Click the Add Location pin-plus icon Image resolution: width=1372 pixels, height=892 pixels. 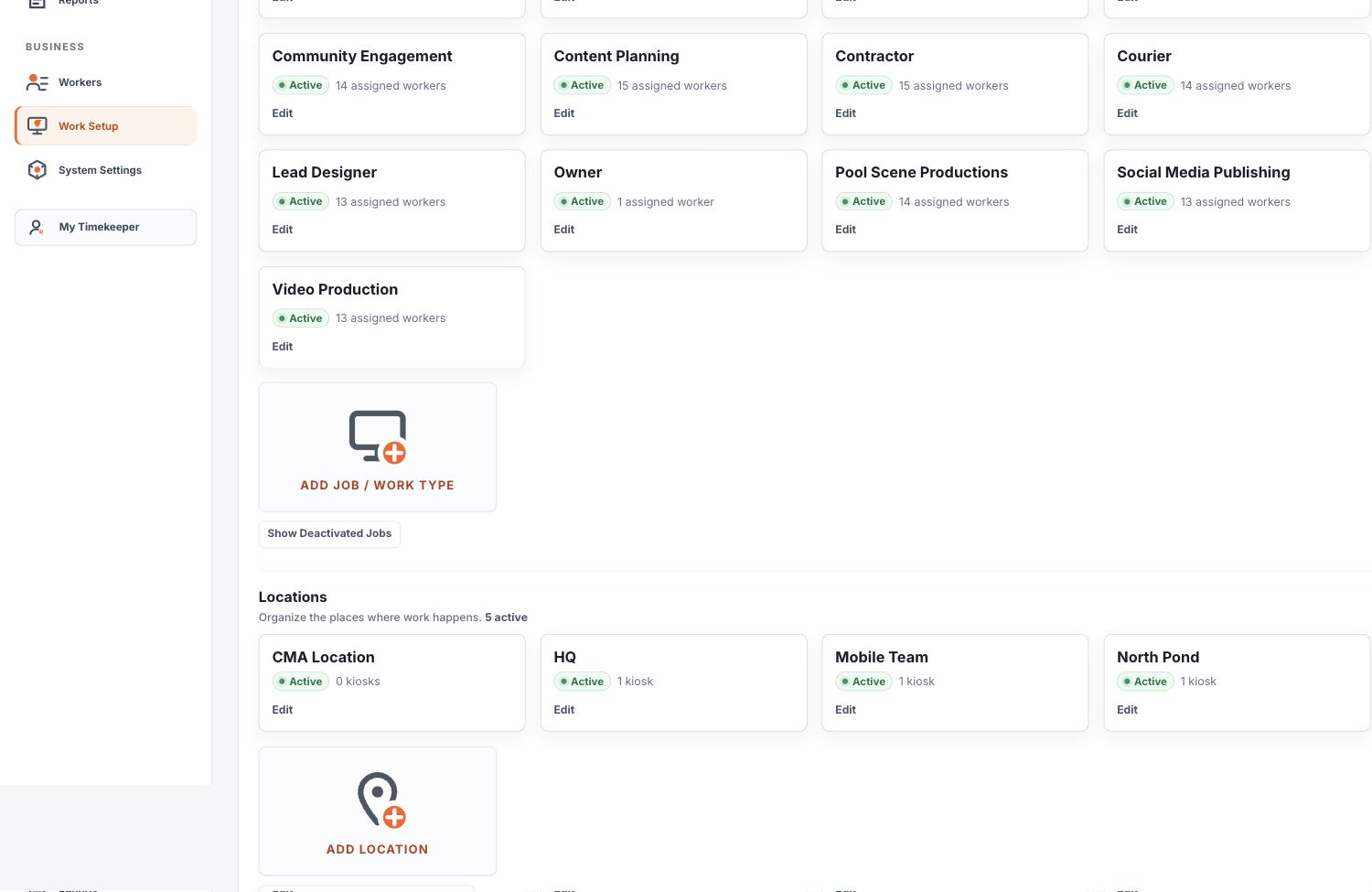pyautogui.click(x=381, y=801)
